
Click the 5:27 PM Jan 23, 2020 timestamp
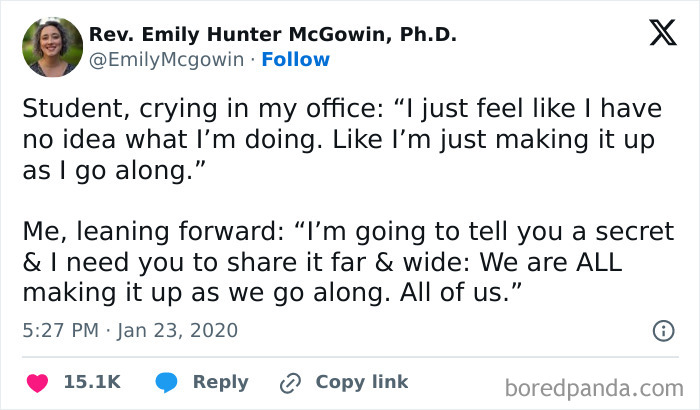[130, 329]
